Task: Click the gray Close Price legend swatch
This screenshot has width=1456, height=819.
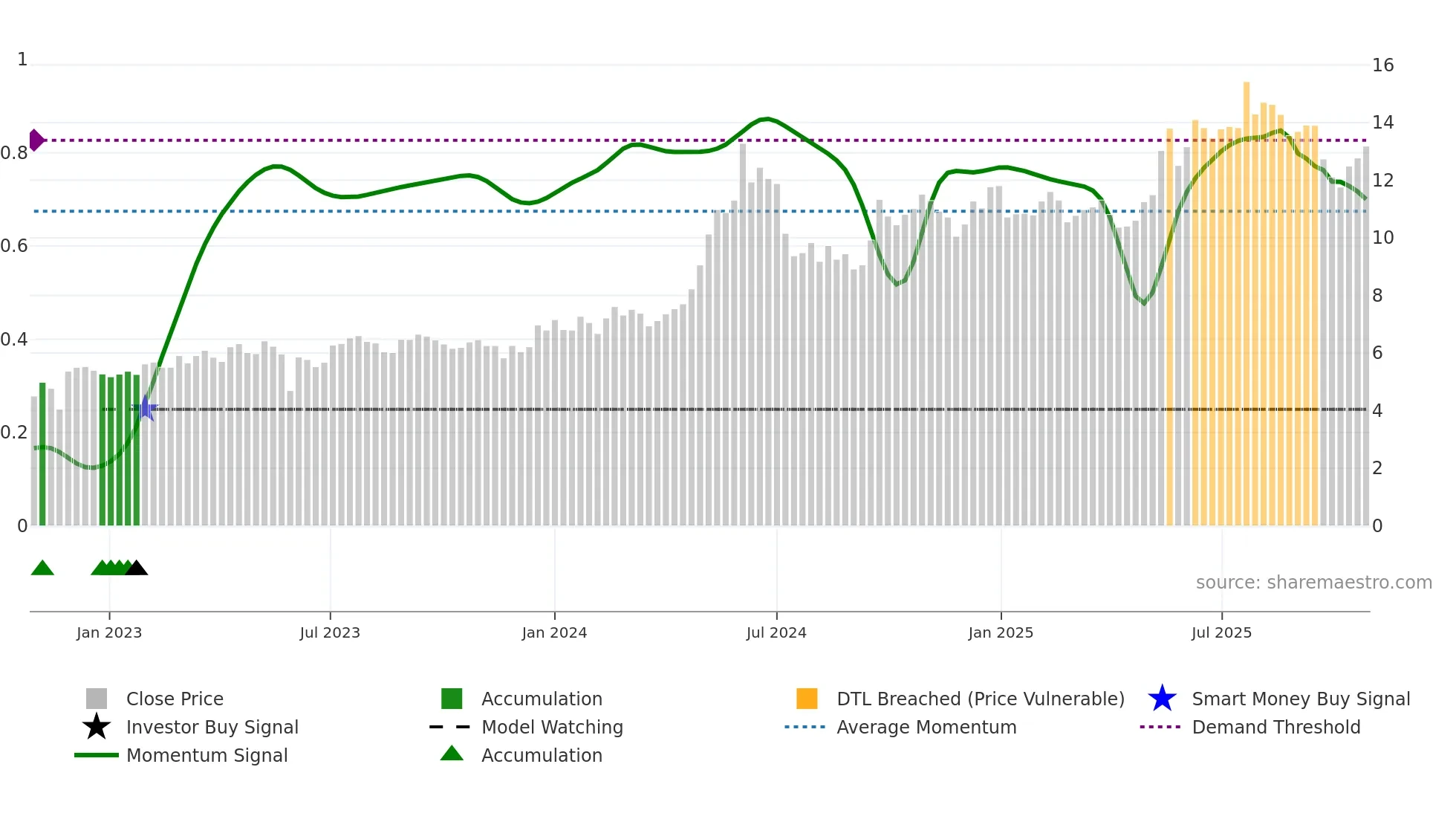Action: (x=97, y=699)
